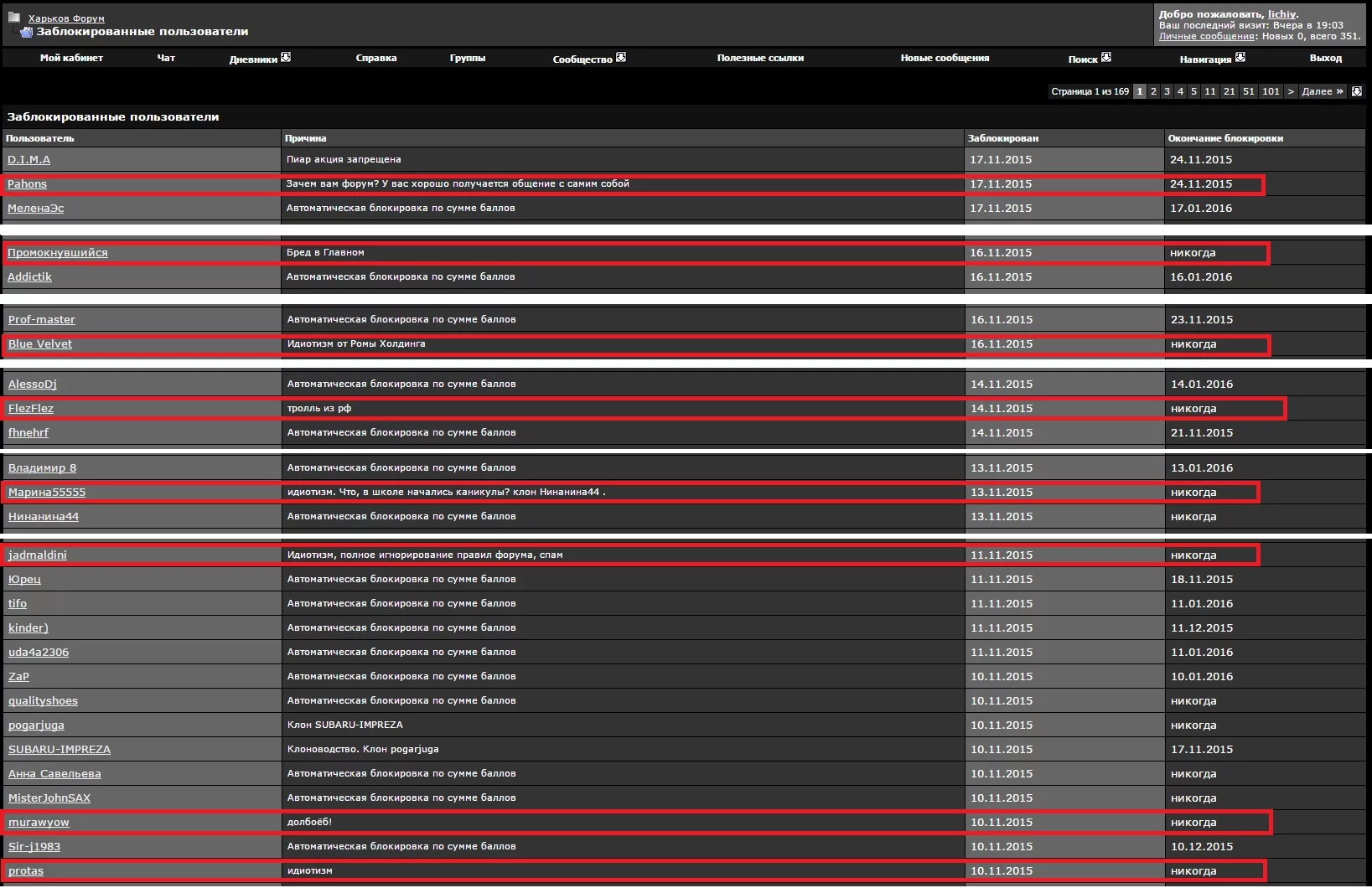1372x888 pixels.
Task: Open the Нинанина44 user profile link
Action: coord(44,516)
